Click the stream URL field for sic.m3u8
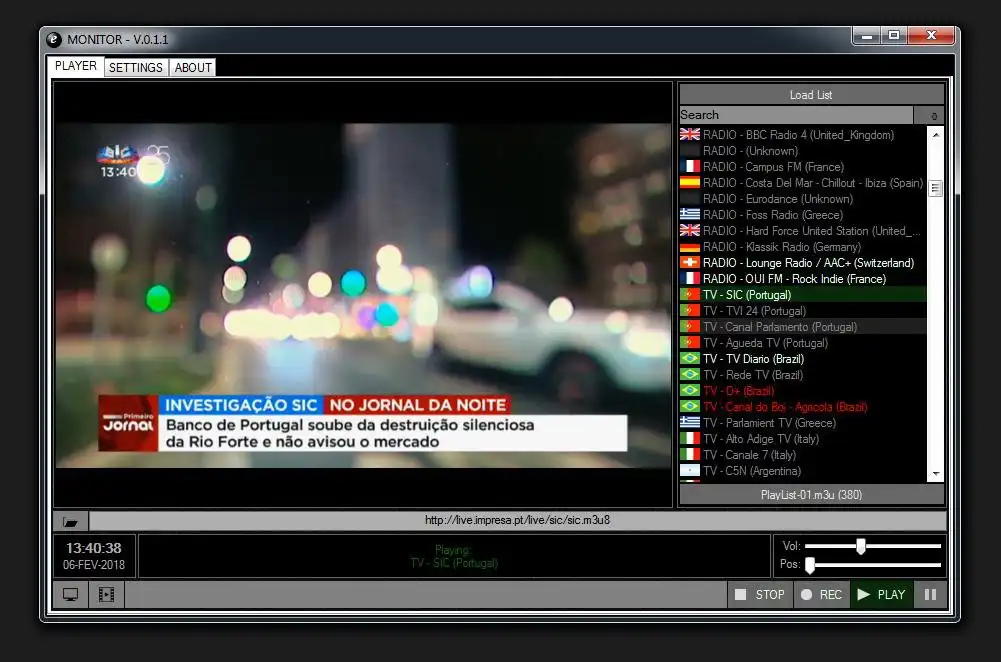 pos(518,520)
